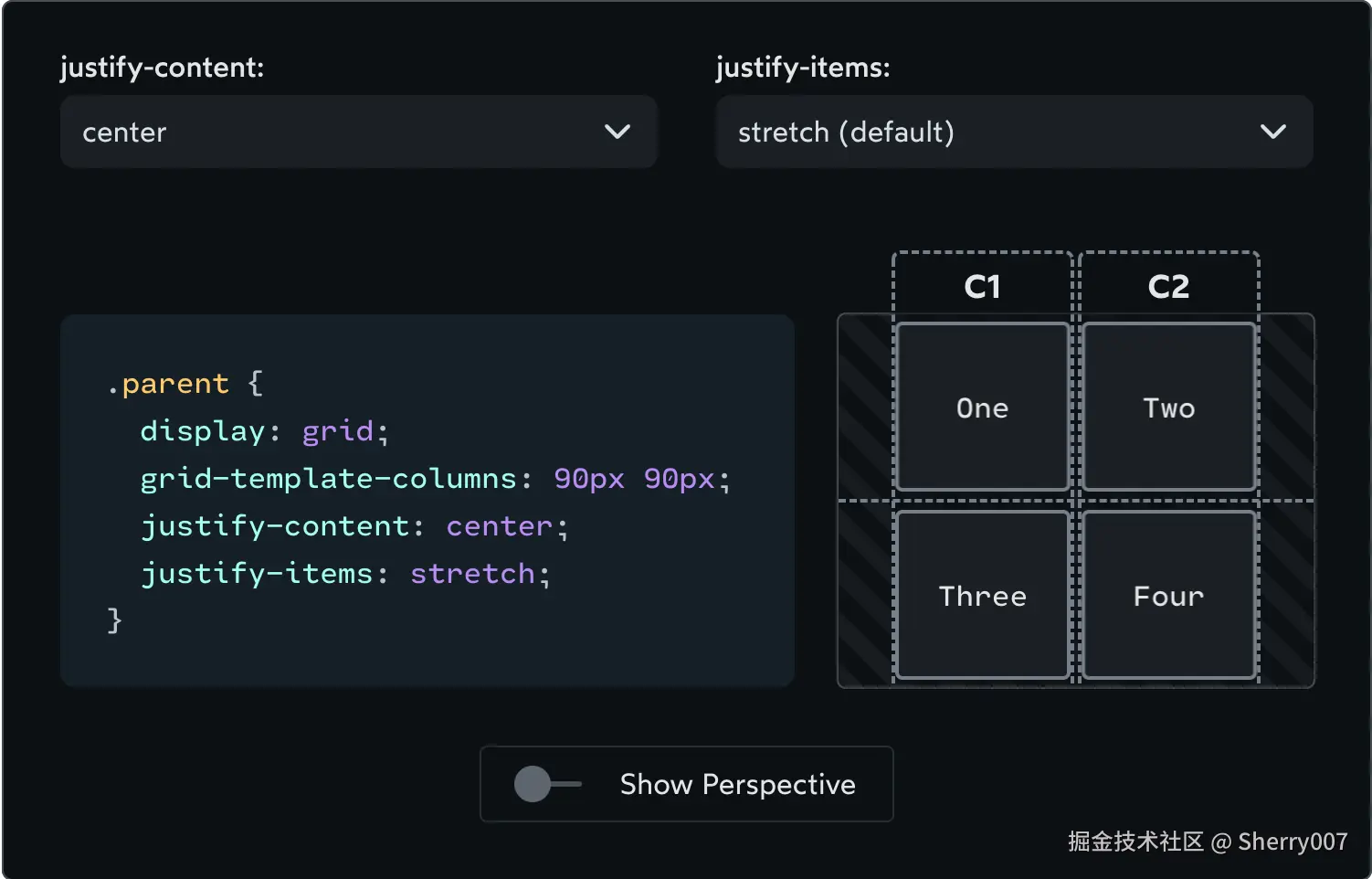Click the Sherry007 watermark text
Viewport: 1372px width, 879px height.
tap(1292, 842)
